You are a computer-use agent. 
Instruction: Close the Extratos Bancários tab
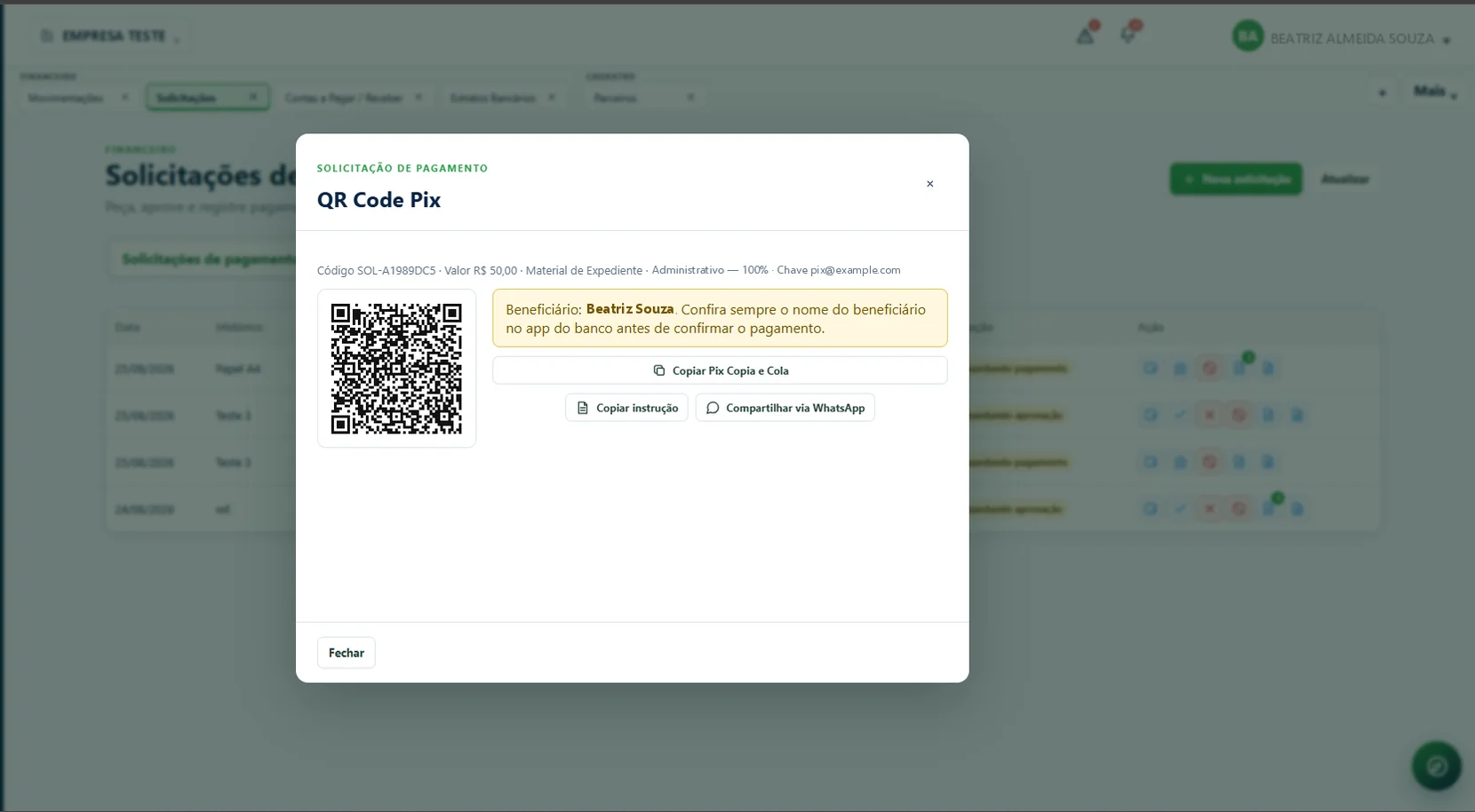tap(551, 97)
